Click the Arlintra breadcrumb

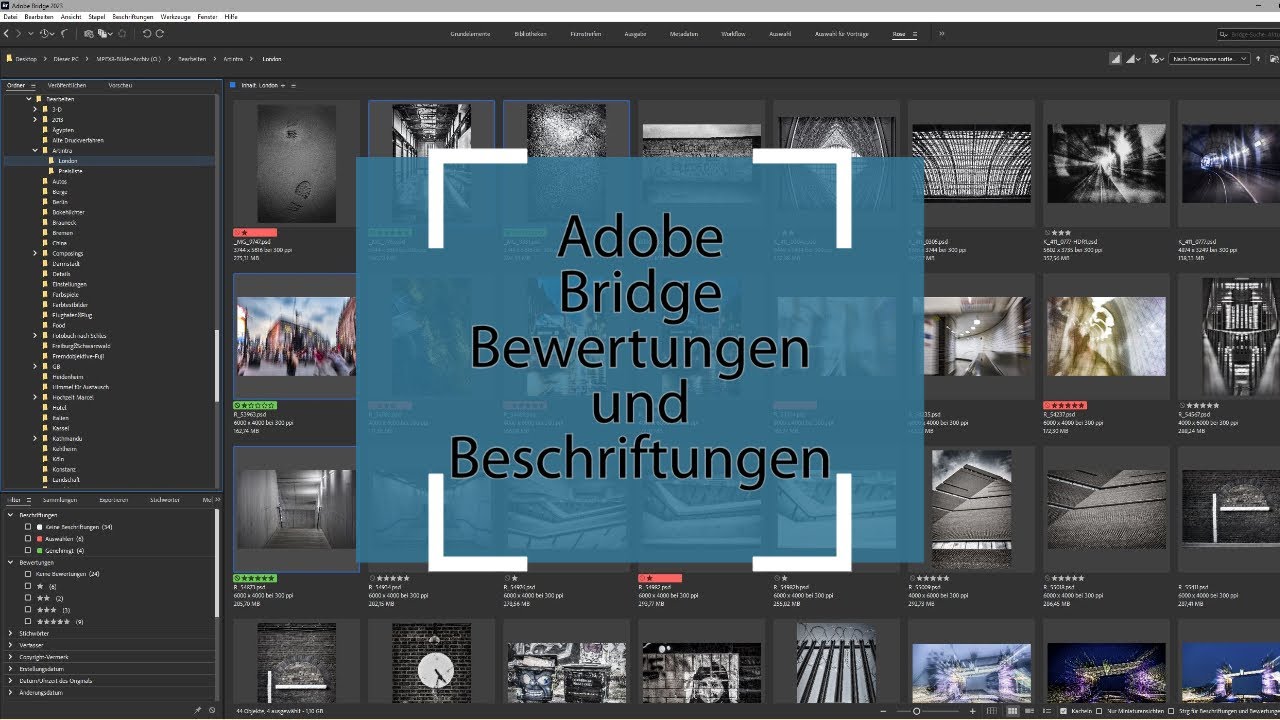(233, 59)
